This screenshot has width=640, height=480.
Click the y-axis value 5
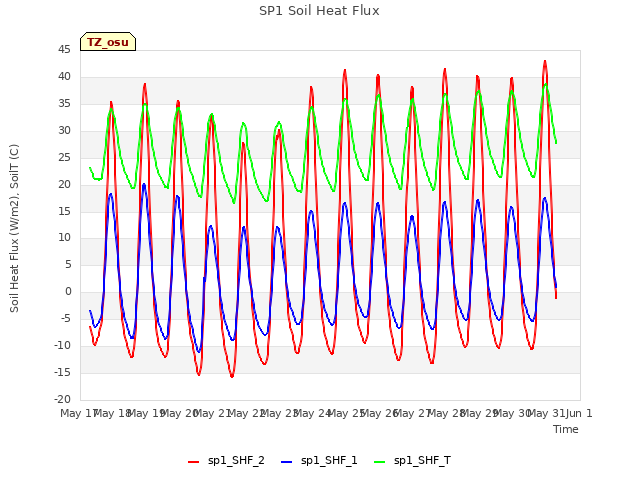pos(68,264)
